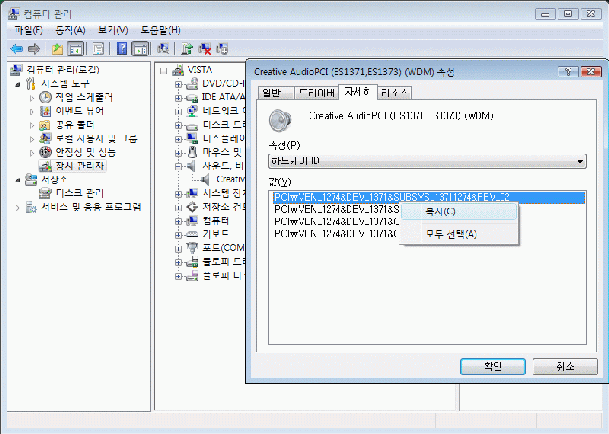
Task: Click the Task Scheduler clock icon
Action: tap(45, 97)
